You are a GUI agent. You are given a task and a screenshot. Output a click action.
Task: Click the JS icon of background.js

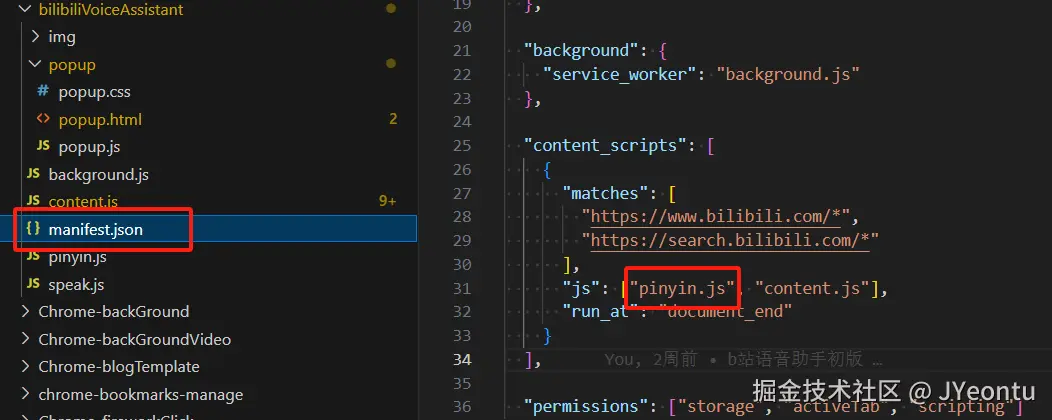tap(33, 174)
